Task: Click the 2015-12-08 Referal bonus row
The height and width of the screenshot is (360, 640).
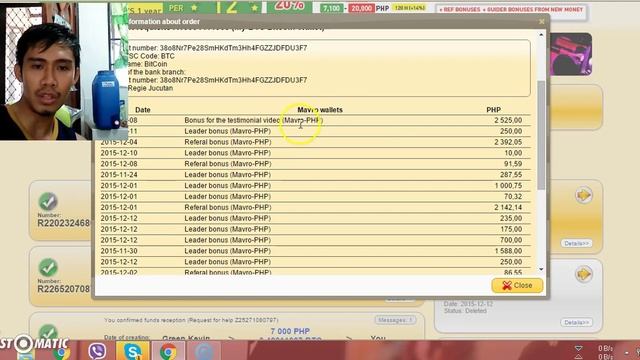Action: pyautogui.click(x=315, y=164)
